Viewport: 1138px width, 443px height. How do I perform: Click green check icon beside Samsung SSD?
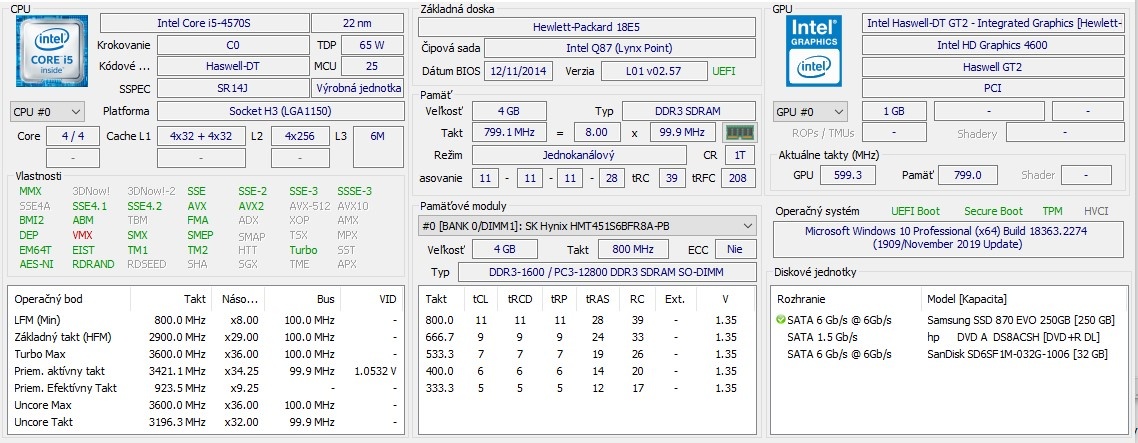tap(780, 320)
